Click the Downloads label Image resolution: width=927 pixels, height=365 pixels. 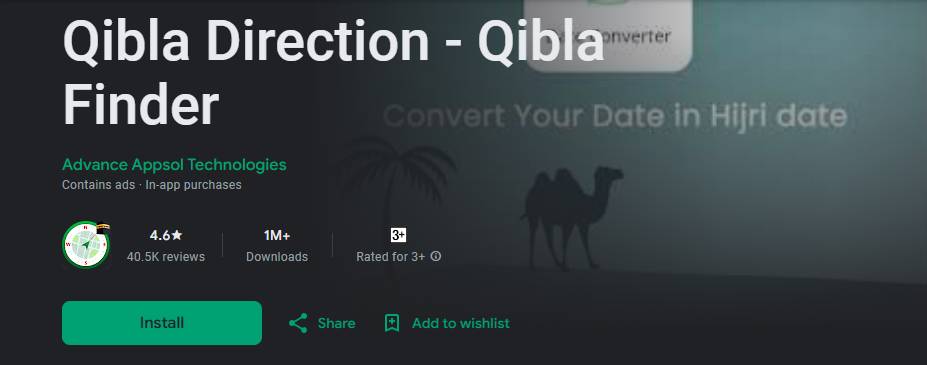click(277, 257)
